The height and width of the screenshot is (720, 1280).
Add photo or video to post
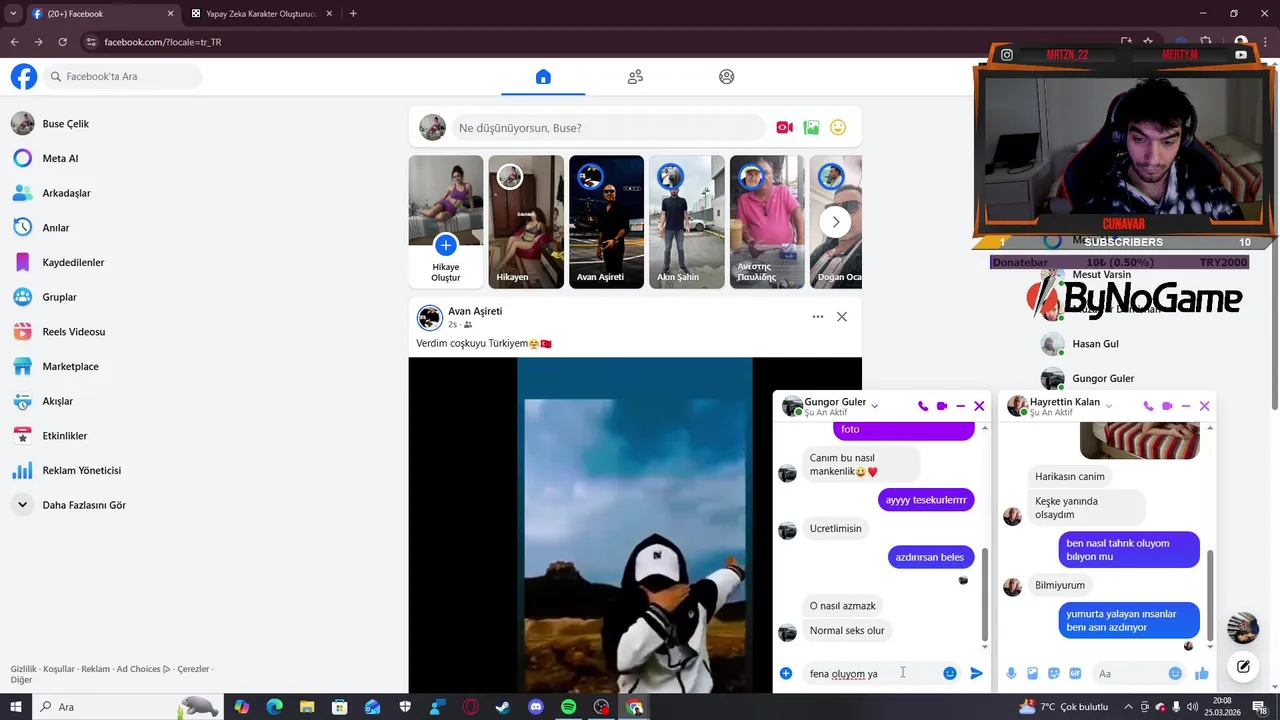point(812,128)
